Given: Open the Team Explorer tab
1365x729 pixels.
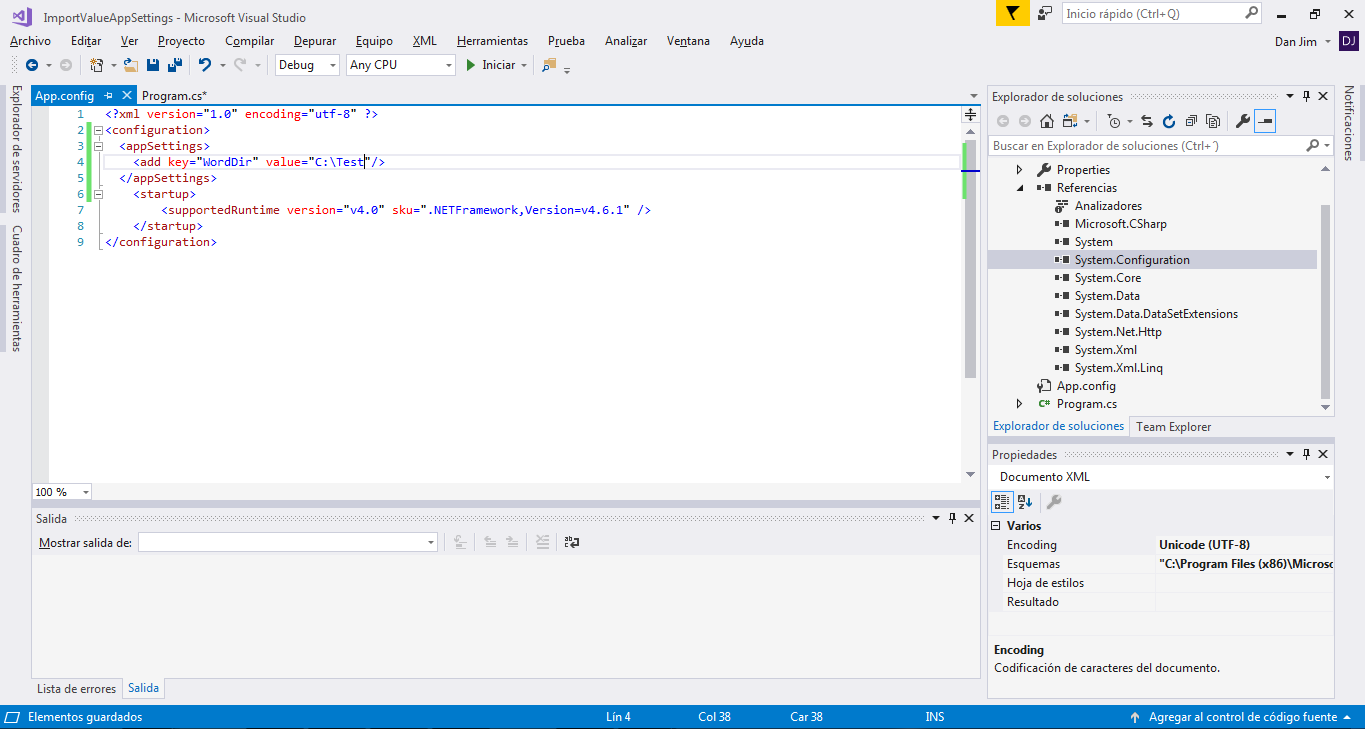Looking at the screenshot, I should (x=1173, y=427).
